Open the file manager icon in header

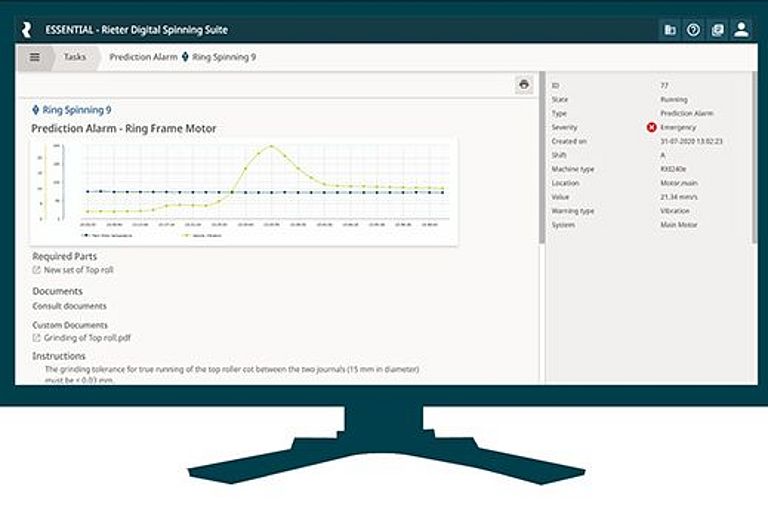pos(669,30)
